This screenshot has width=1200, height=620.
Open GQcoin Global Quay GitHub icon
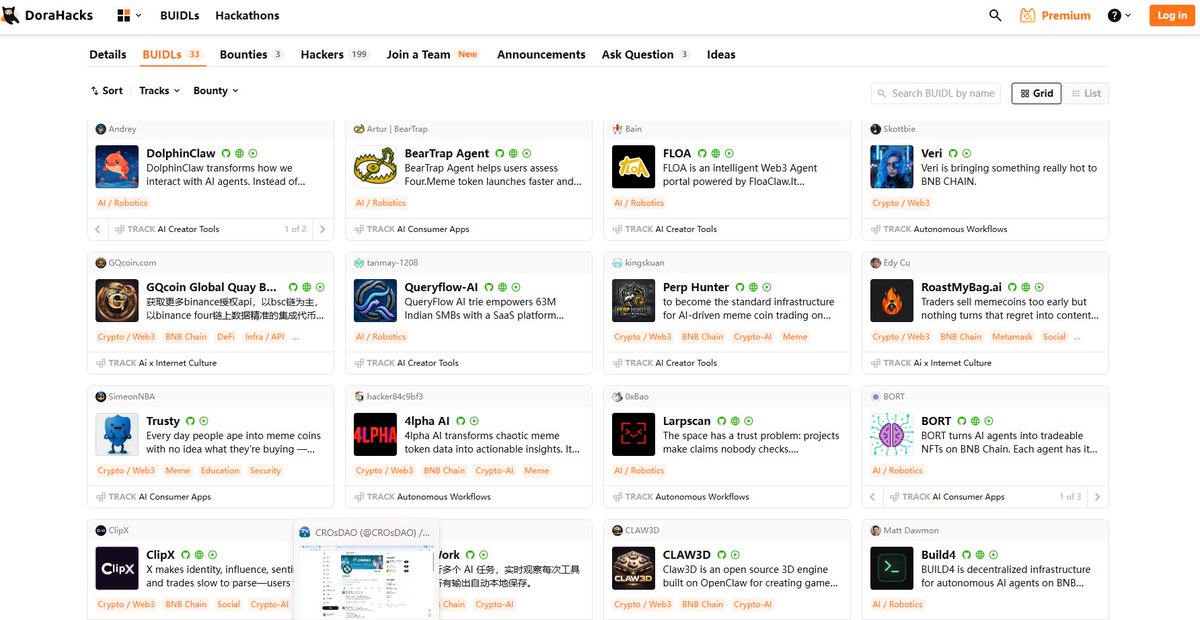(x=293, y=287)
